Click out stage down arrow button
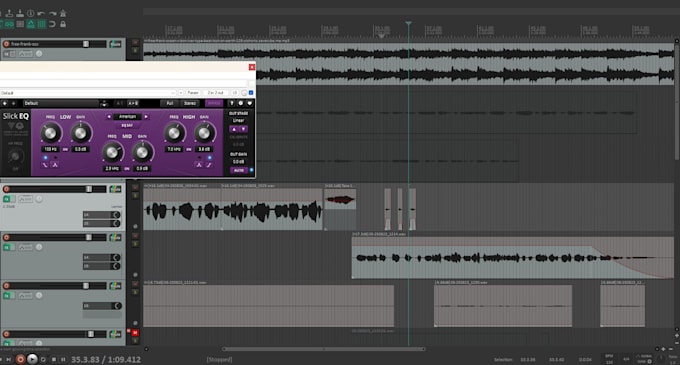Viewport: 680px width, 365px height. point(243,129)
